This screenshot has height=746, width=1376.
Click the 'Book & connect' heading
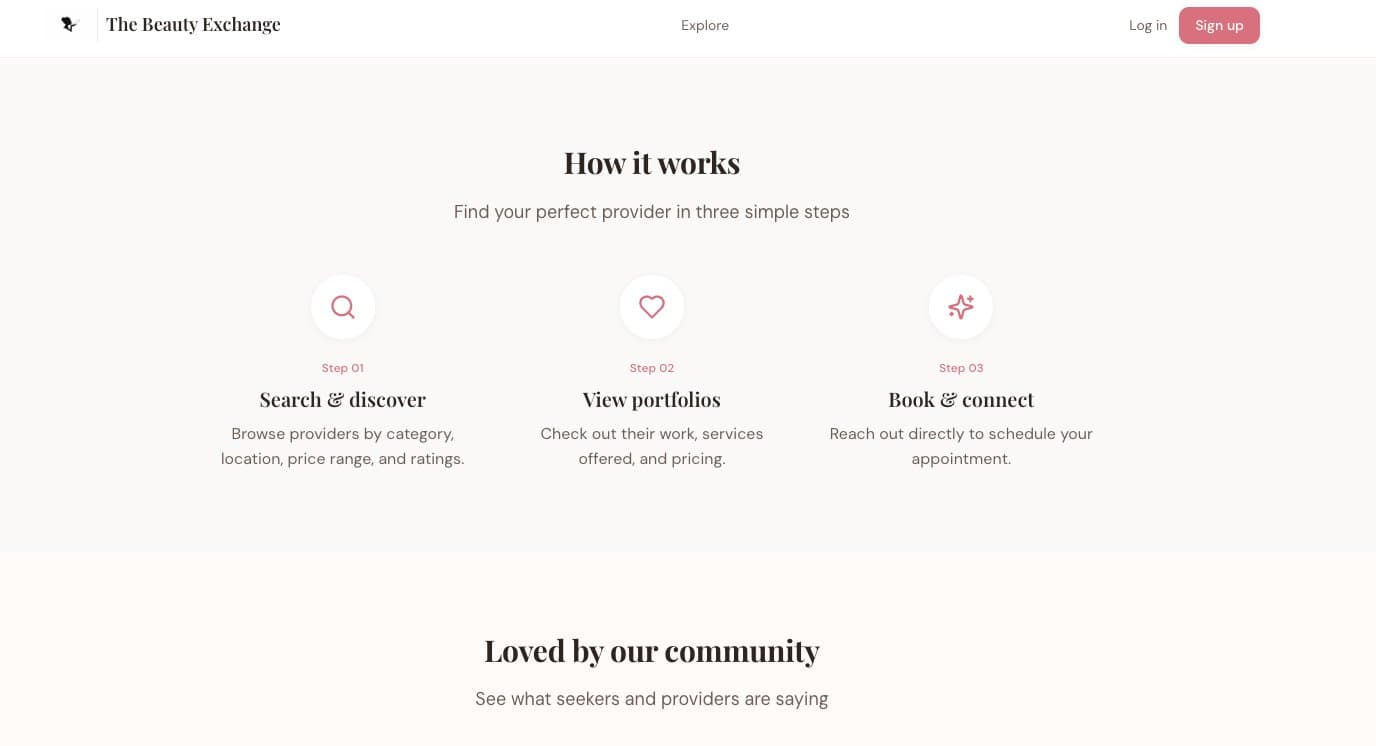[x=961, y=399]
